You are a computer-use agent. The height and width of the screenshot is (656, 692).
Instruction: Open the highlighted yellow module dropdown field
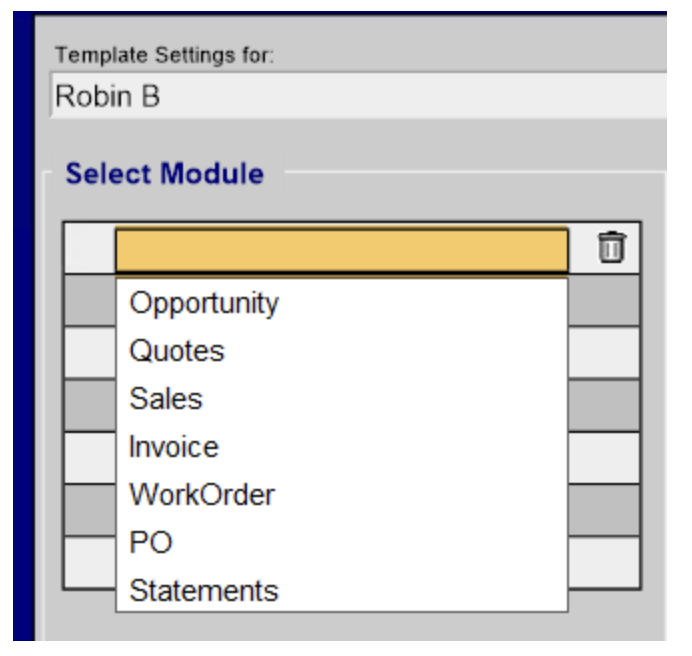click(342, 249)
